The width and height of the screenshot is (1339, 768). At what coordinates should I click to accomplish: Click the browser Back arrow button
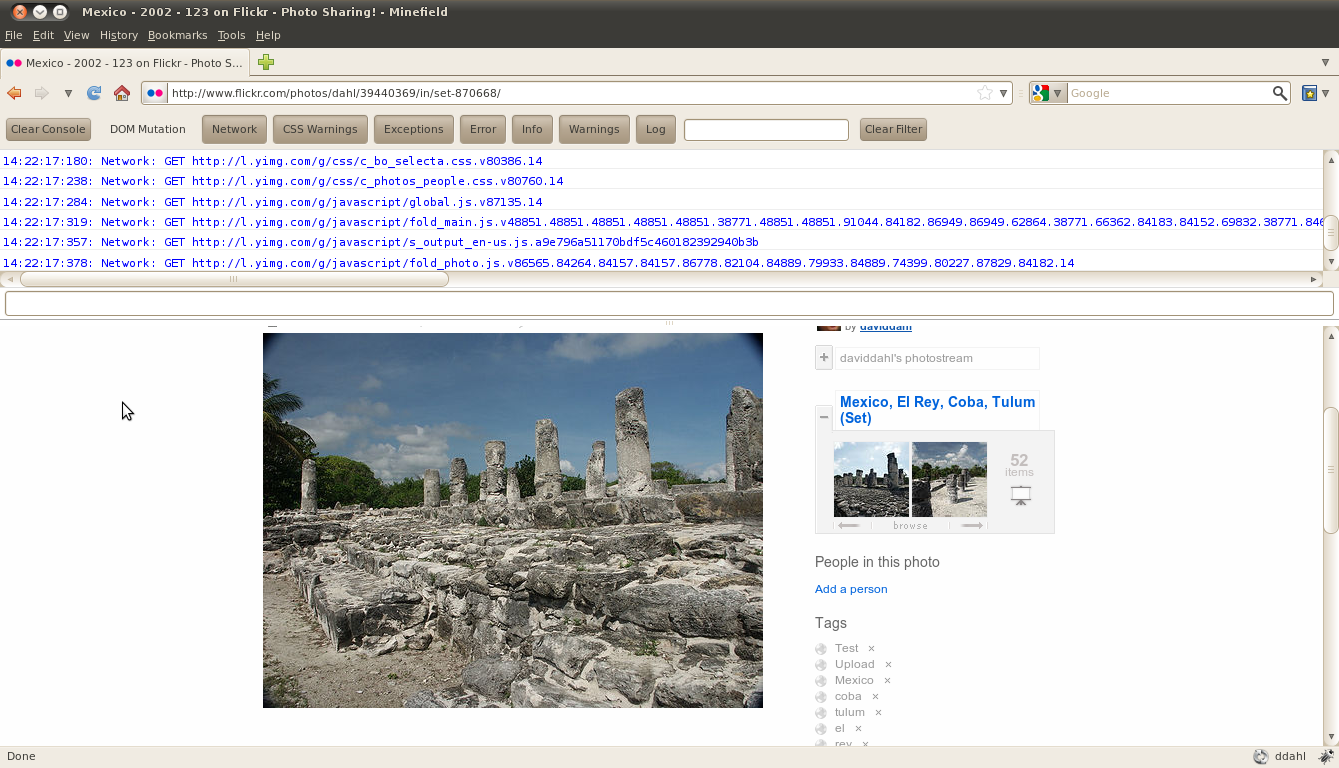point(14,93)
